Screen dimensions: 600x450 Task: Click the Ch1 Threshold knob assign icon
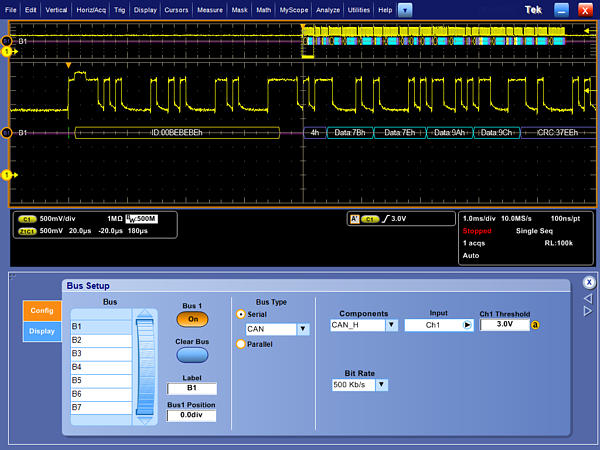[x=535, y=325]
